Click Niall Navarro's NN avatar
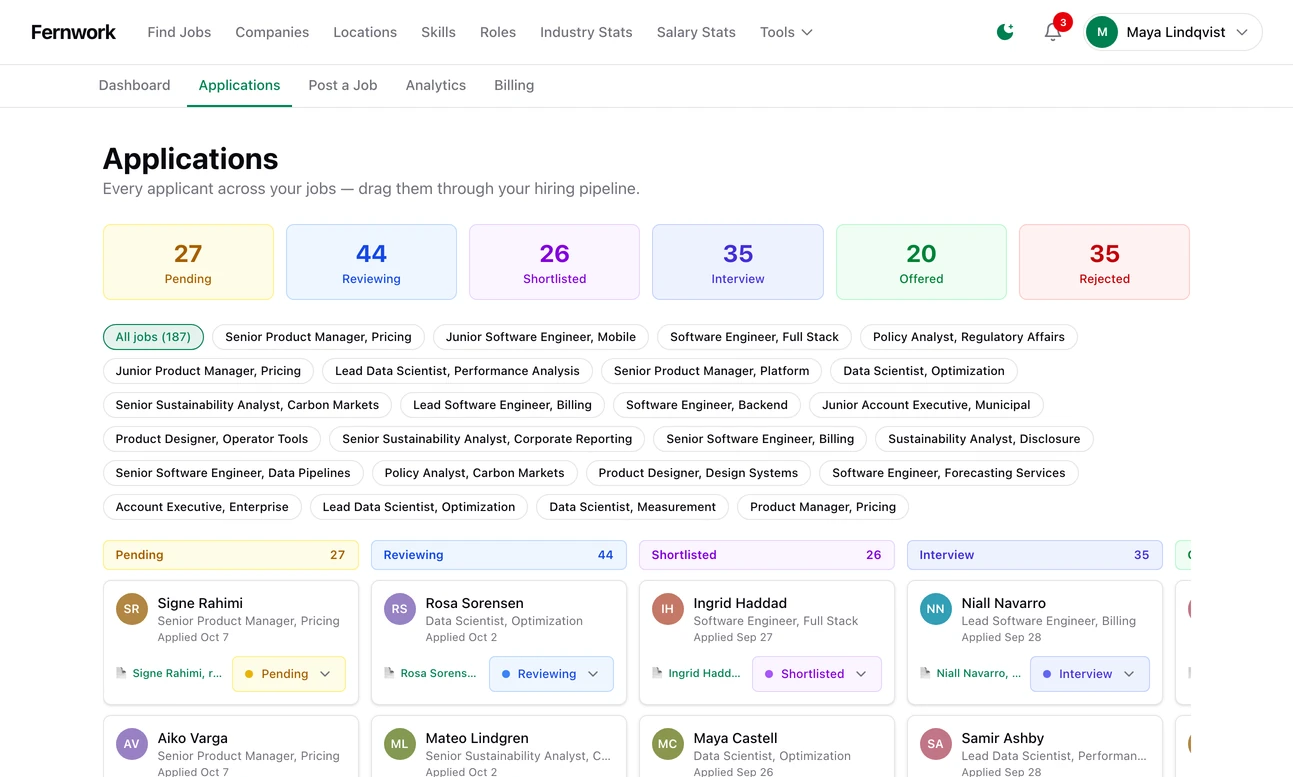 click(x=936, y=609)
